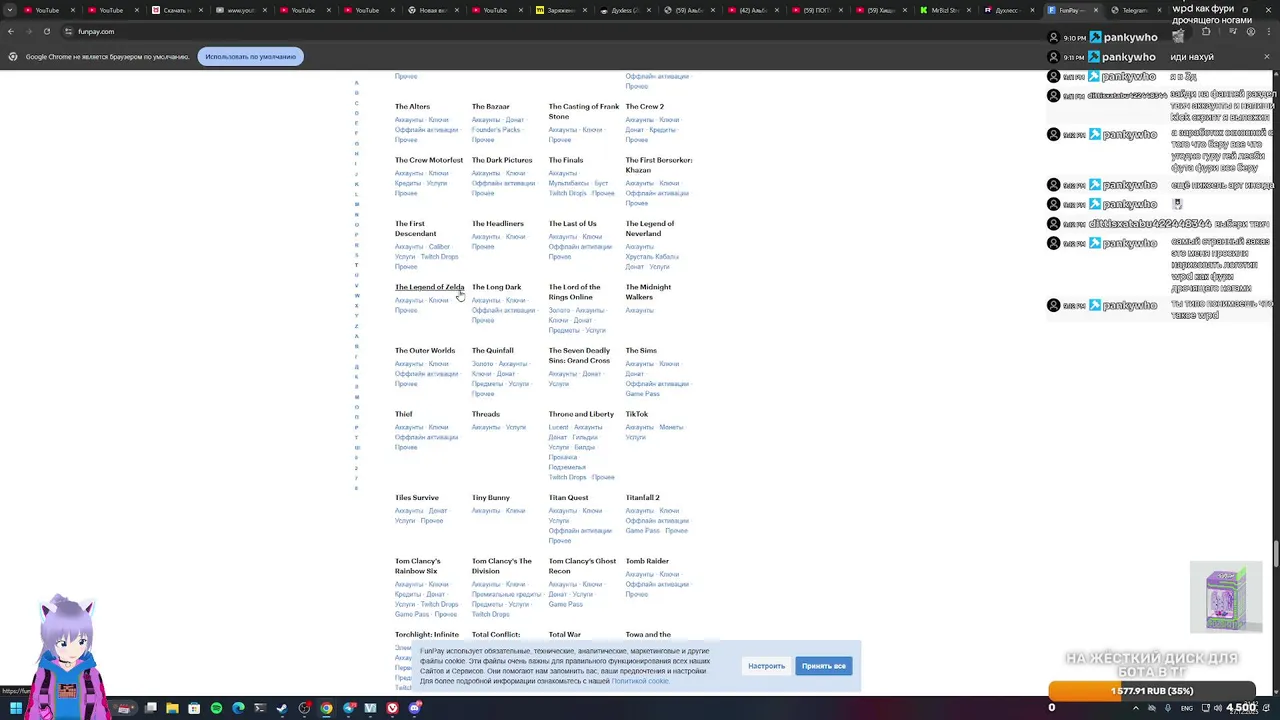1280x720 pixels.
Task: Open Гильдии under Throne and Liberty
Action: 584,437
